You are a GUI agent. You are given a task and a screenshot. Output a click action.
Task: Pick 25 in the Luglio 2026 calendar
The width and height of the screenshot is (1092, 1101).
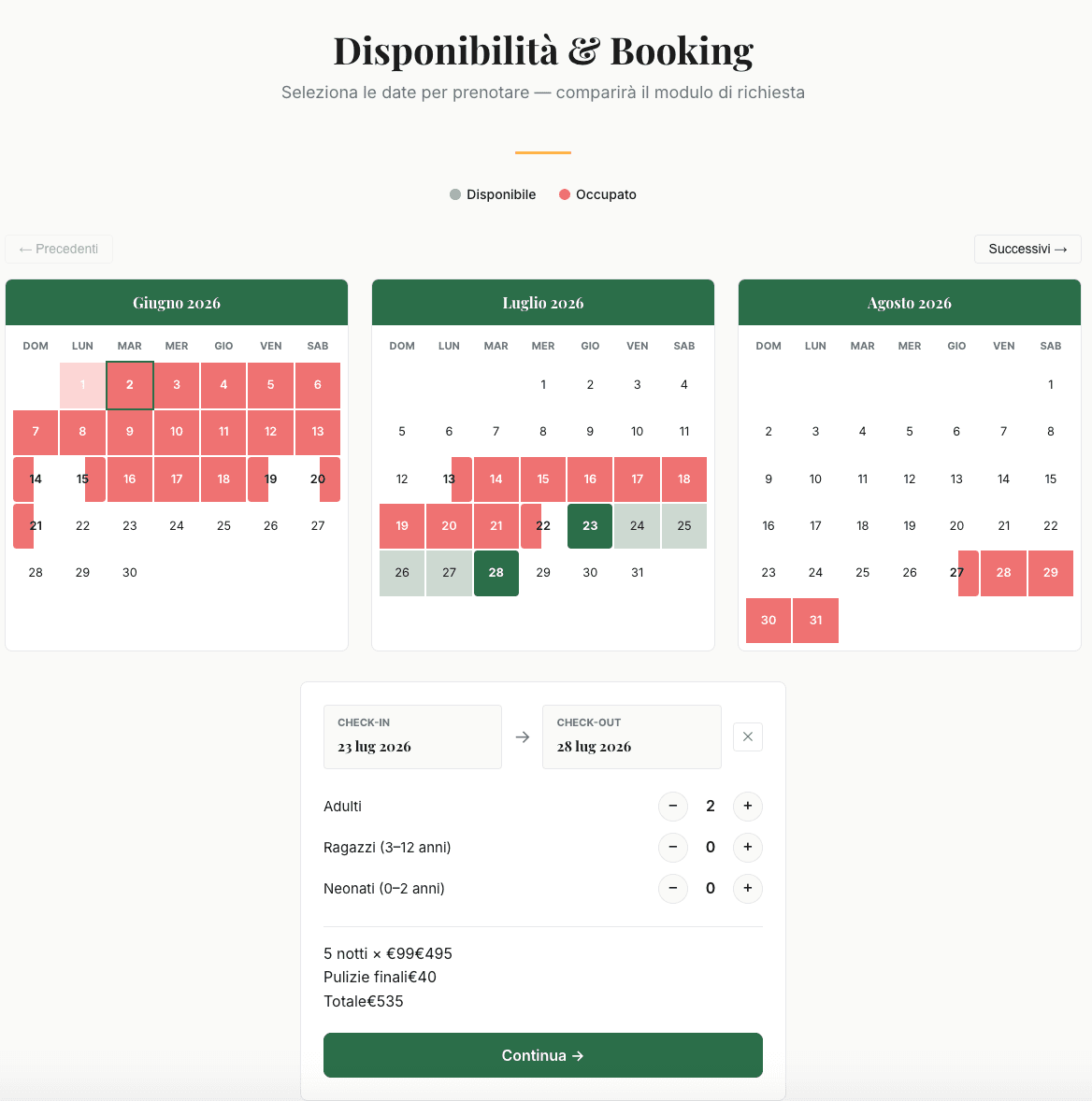pos(684,526)
